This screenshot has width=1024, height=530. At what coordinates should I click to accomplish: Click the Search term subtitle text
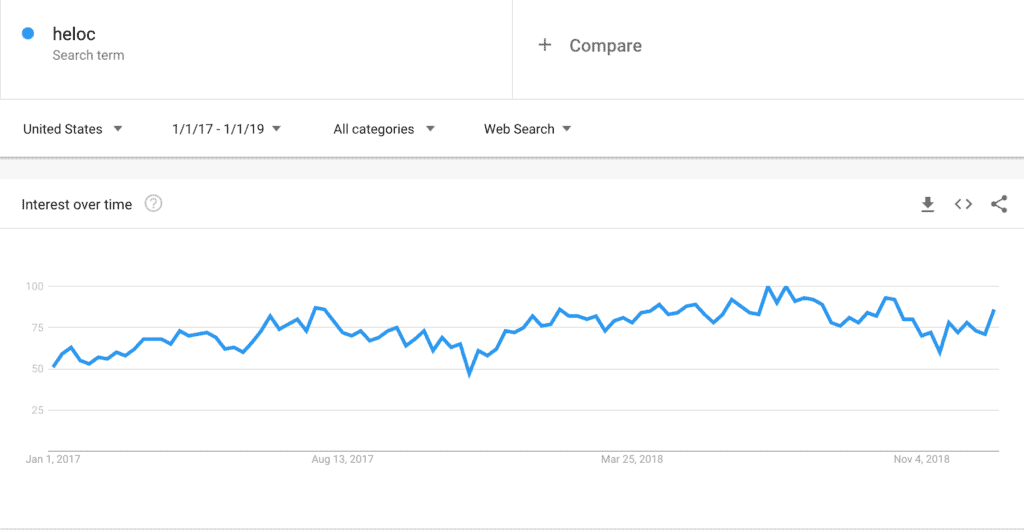[88, 55]
